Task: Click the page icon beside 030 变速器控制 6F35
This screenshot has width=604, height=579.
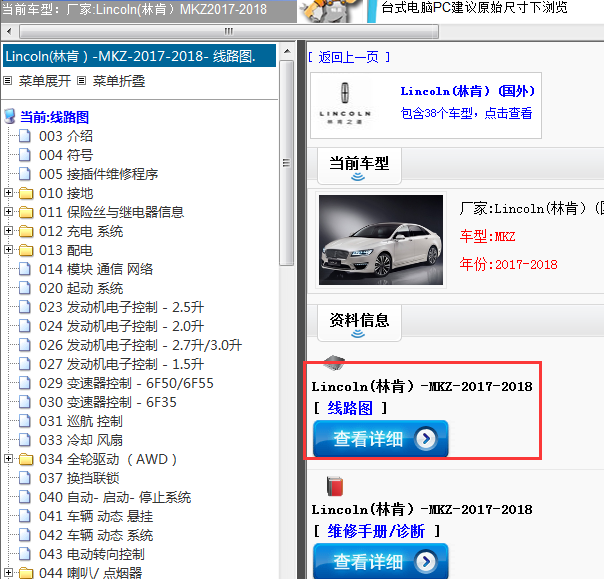Action: 25,402
